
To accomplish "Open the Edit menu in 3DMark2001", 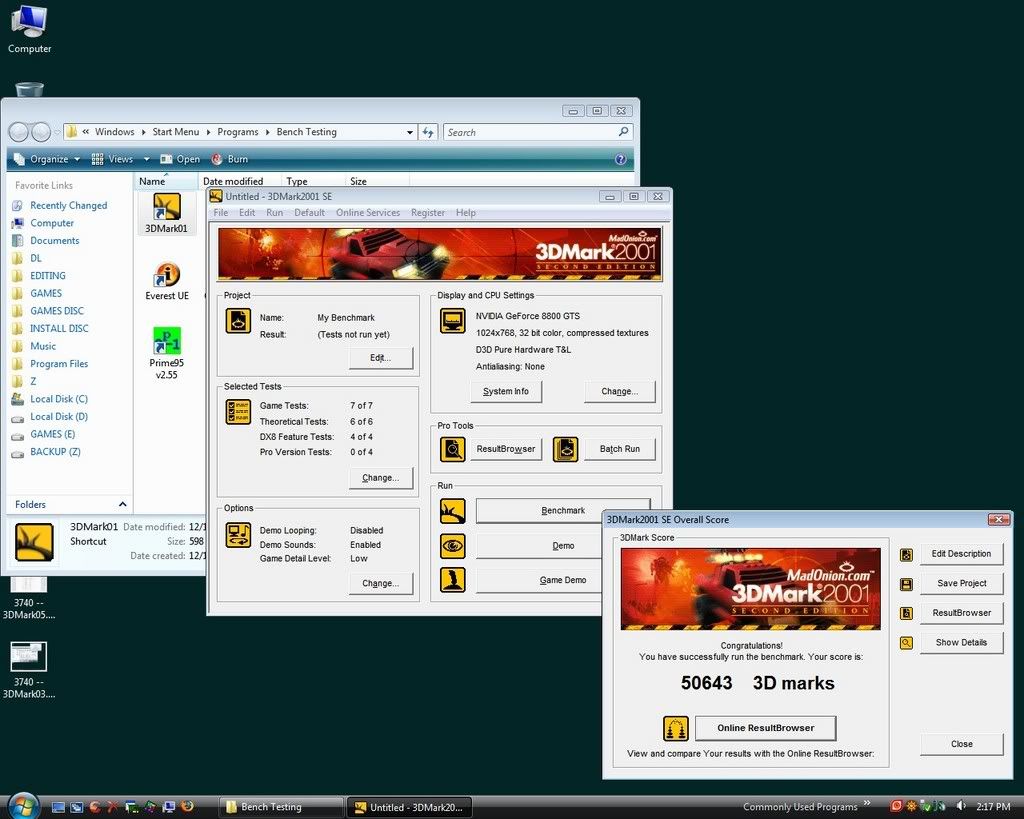I will tap(247, 213).
